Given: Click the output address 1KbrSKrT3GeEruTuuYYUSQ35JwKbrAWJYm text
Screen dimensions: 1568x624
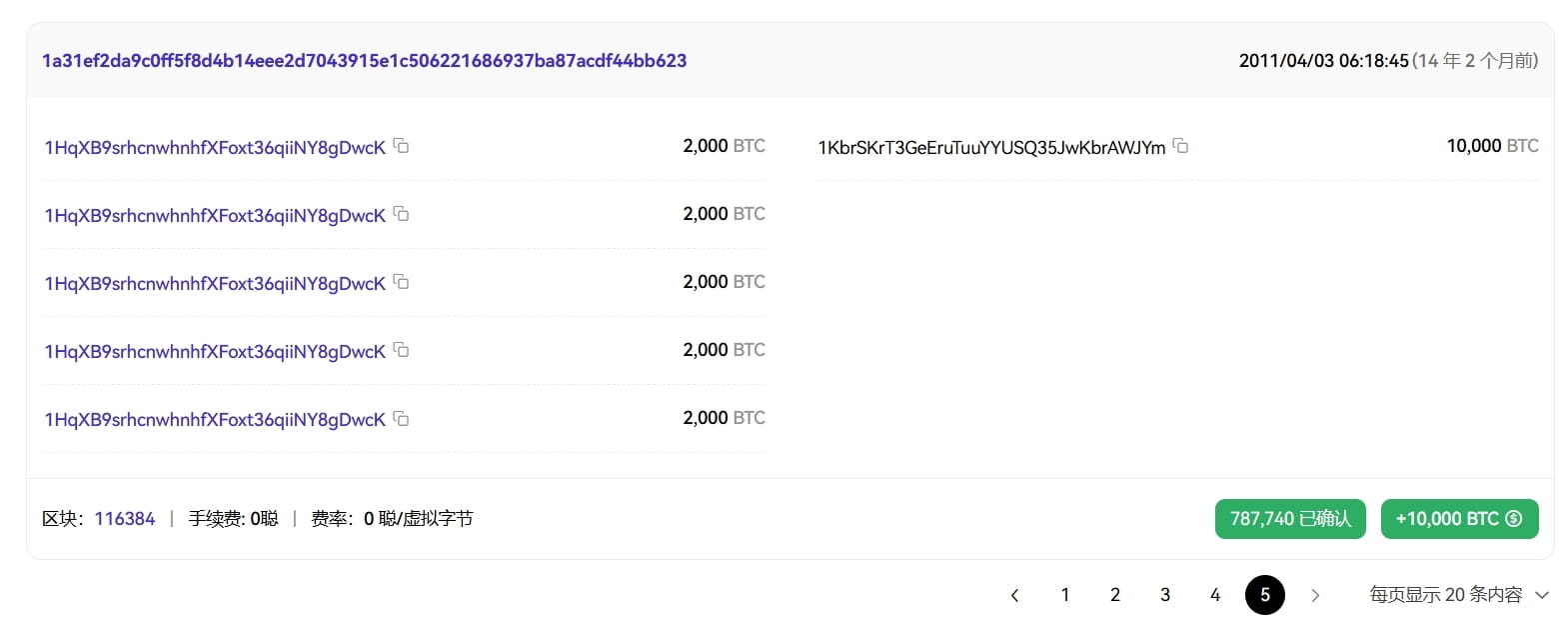Looking at the screenshot, I should pos(991,147).
